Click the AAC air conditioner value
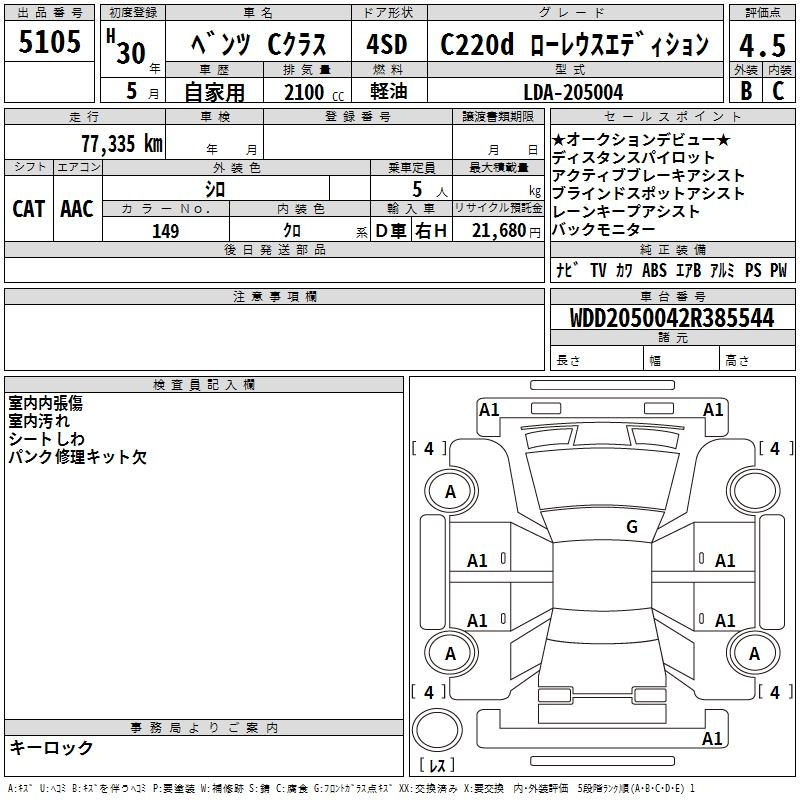 77,209
